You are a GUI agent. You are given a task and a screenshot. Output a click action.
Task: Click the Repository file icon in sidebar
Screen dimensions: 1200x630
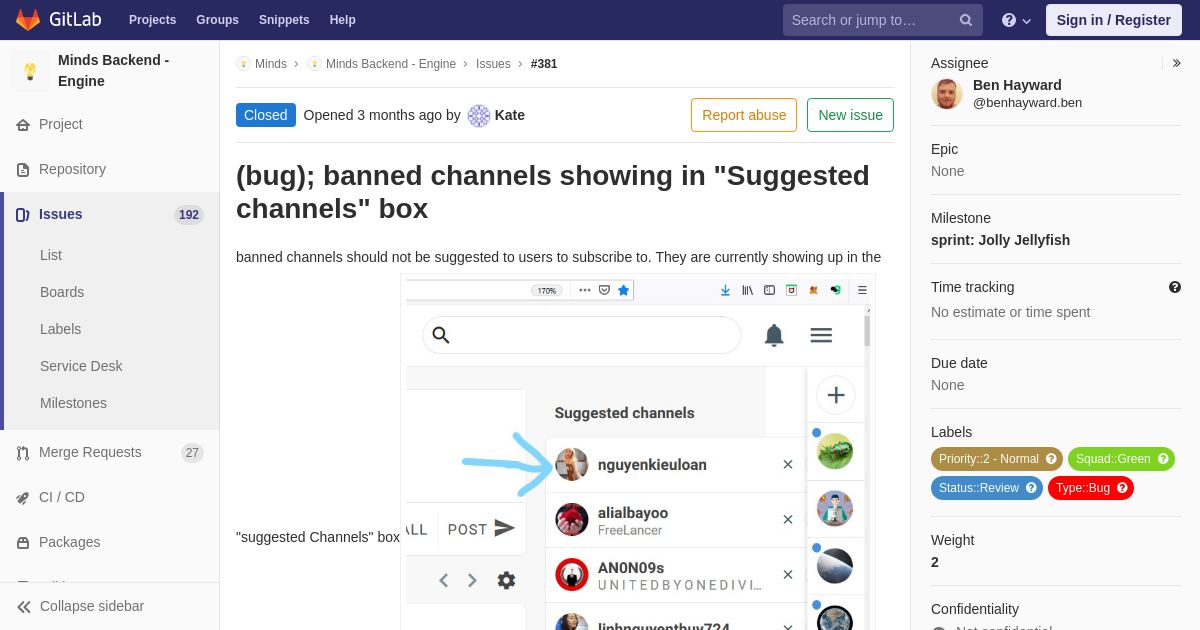point(23,170)
